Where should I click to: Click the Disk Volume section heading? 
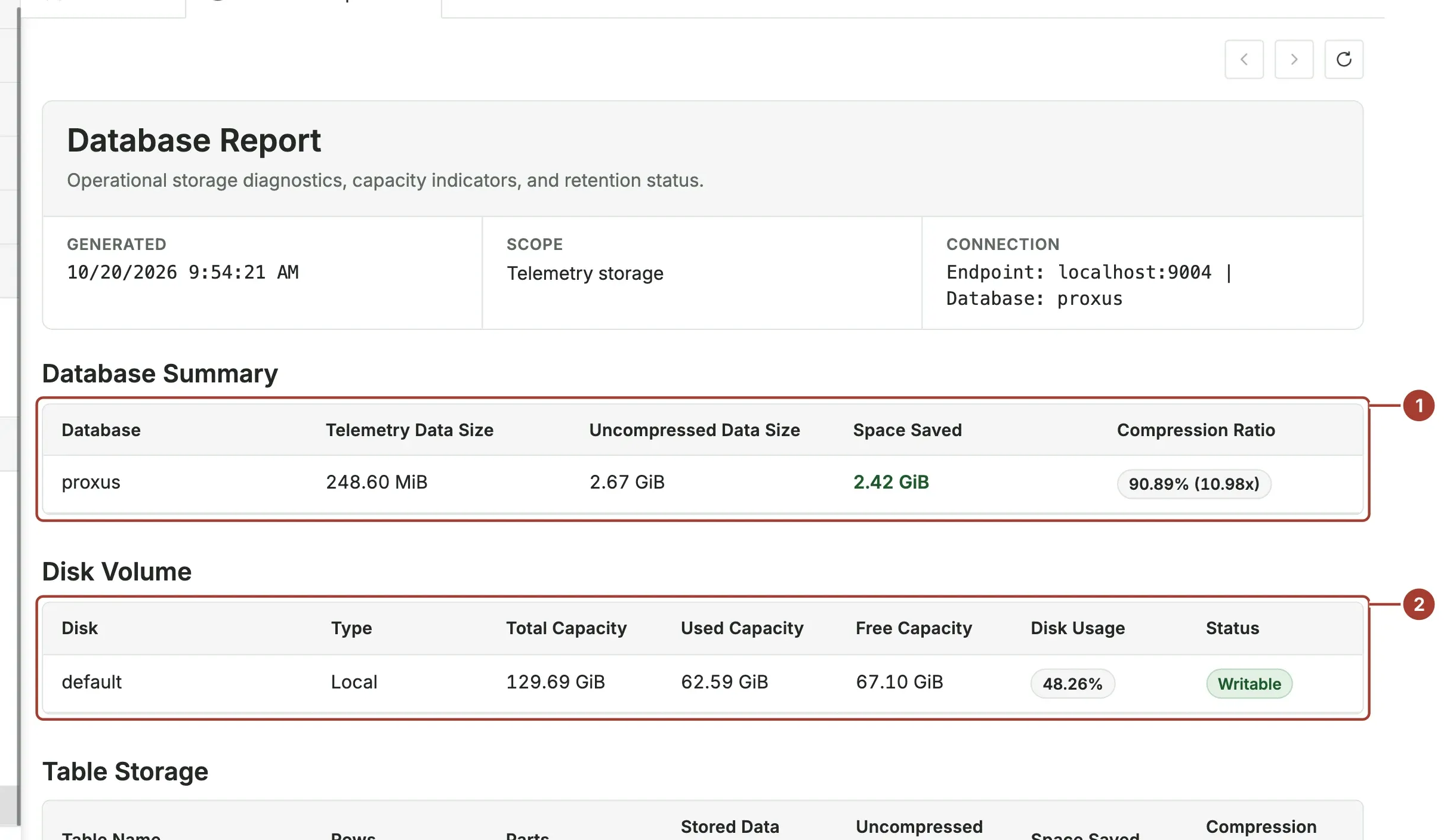pos(117,572)
